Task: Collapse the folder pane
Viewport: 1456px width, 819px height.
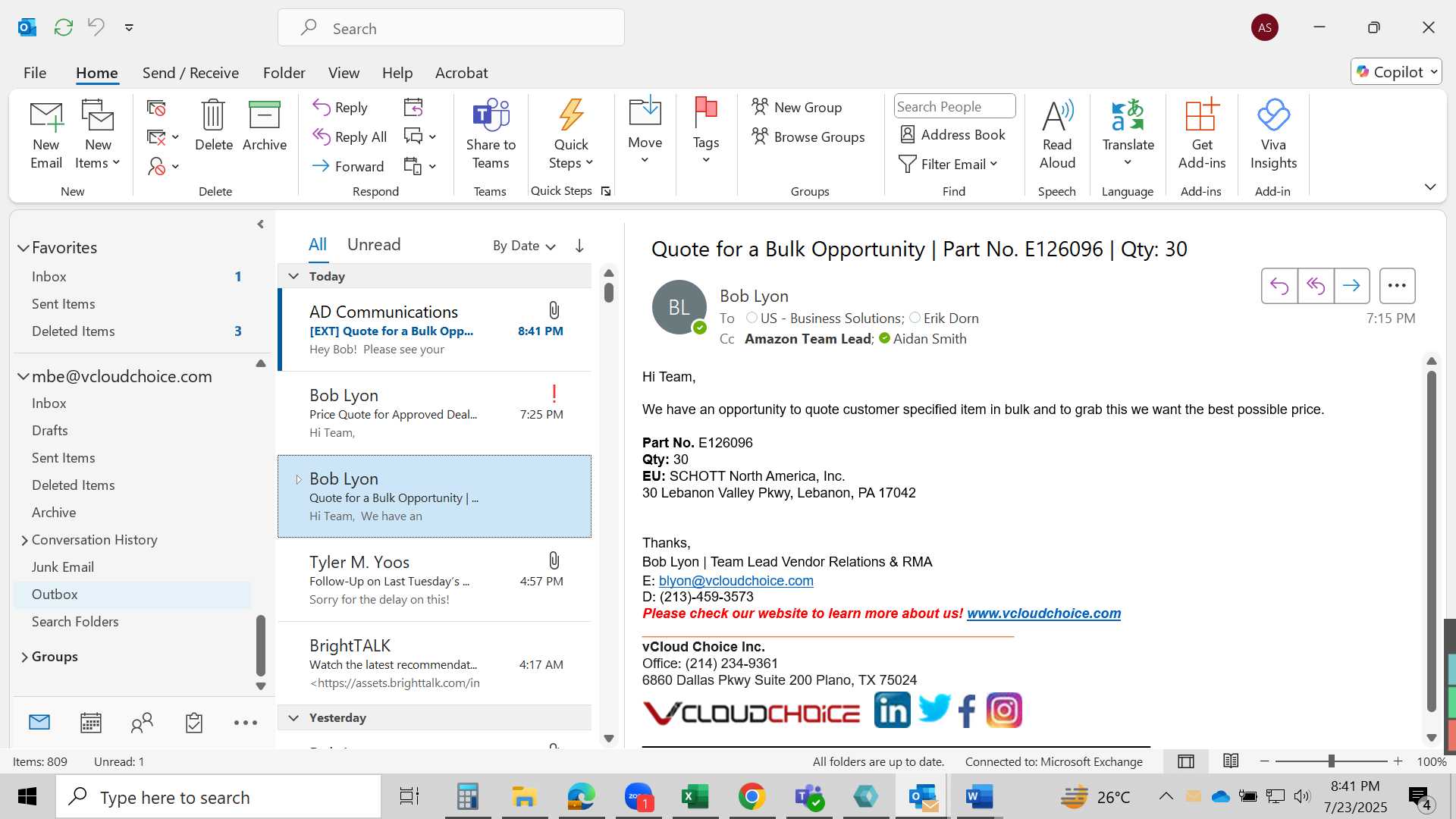Action: 260,224
